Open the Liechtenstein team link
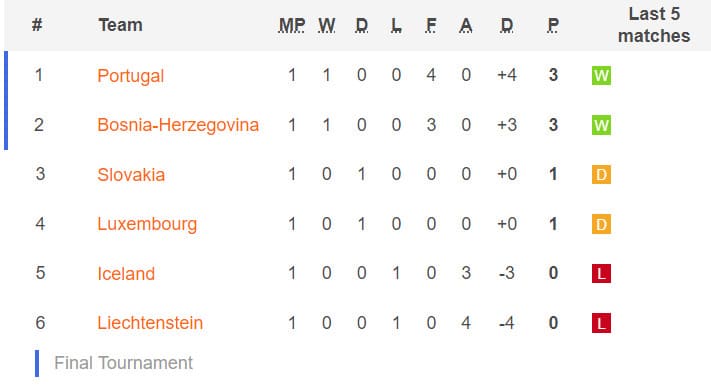This screenshot has width=711, height=391. (x=150, y=323)
